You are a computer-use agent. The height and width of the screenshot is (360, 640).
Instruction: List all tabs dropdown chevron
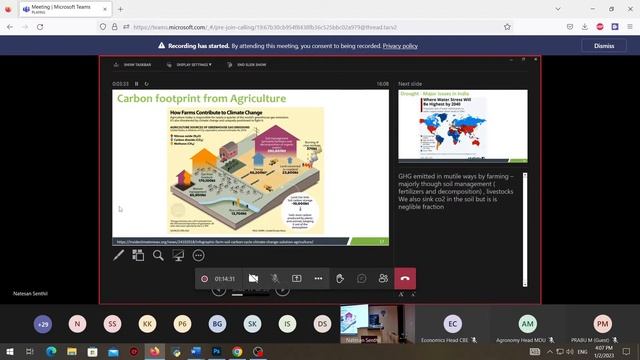558,9
